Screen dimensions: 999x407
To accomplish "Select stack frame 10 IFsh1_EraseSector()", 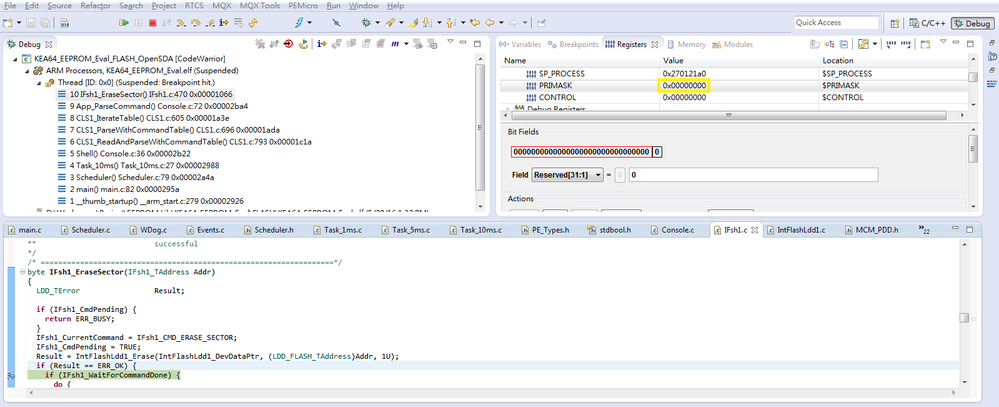I will click(146, 94).
